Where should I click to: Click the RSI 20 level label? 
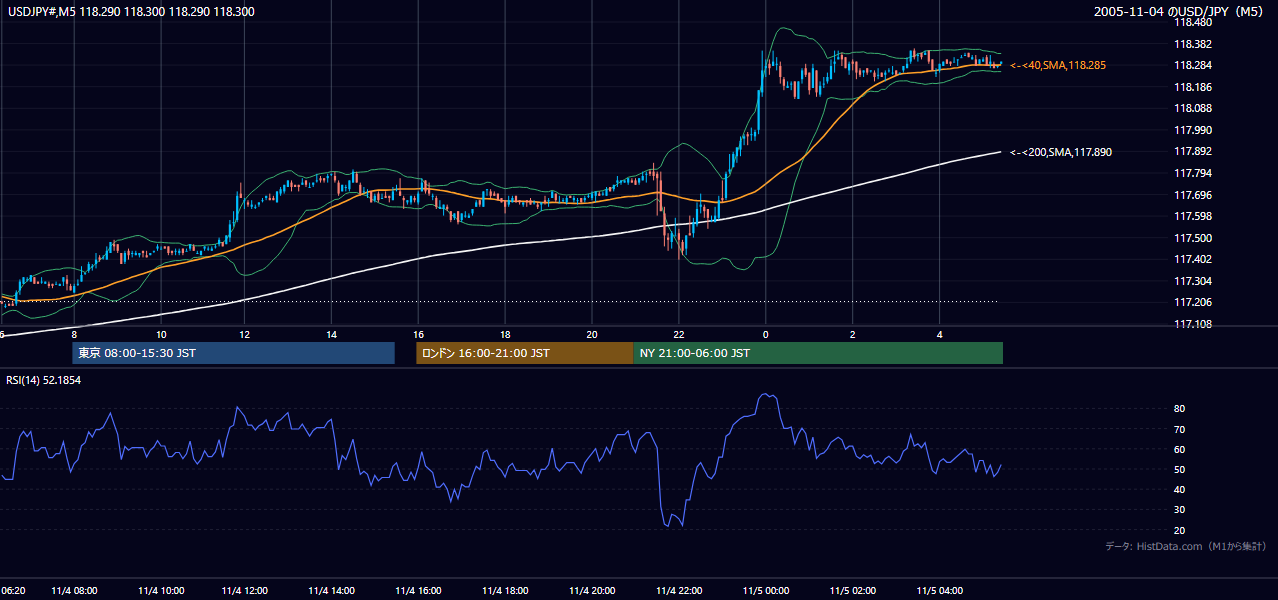pyautogui.click(x=1179, y=530)
